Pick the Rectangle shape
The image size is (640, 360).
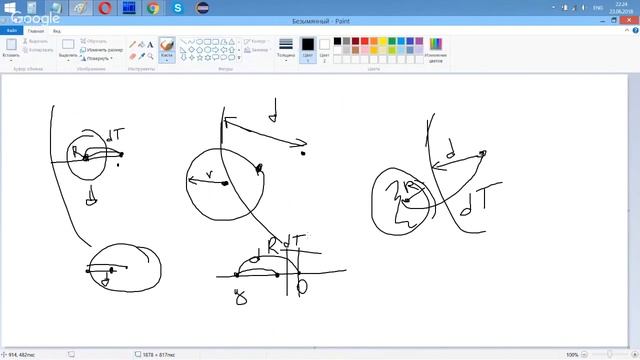(x=207, y=42)
